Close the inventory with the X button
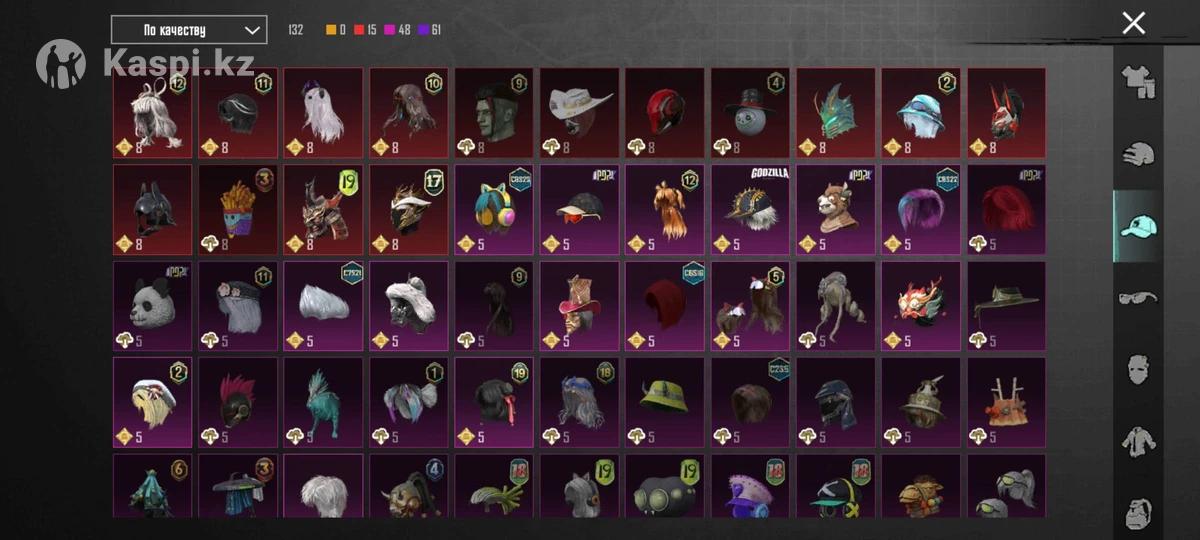 (1133, 23)
